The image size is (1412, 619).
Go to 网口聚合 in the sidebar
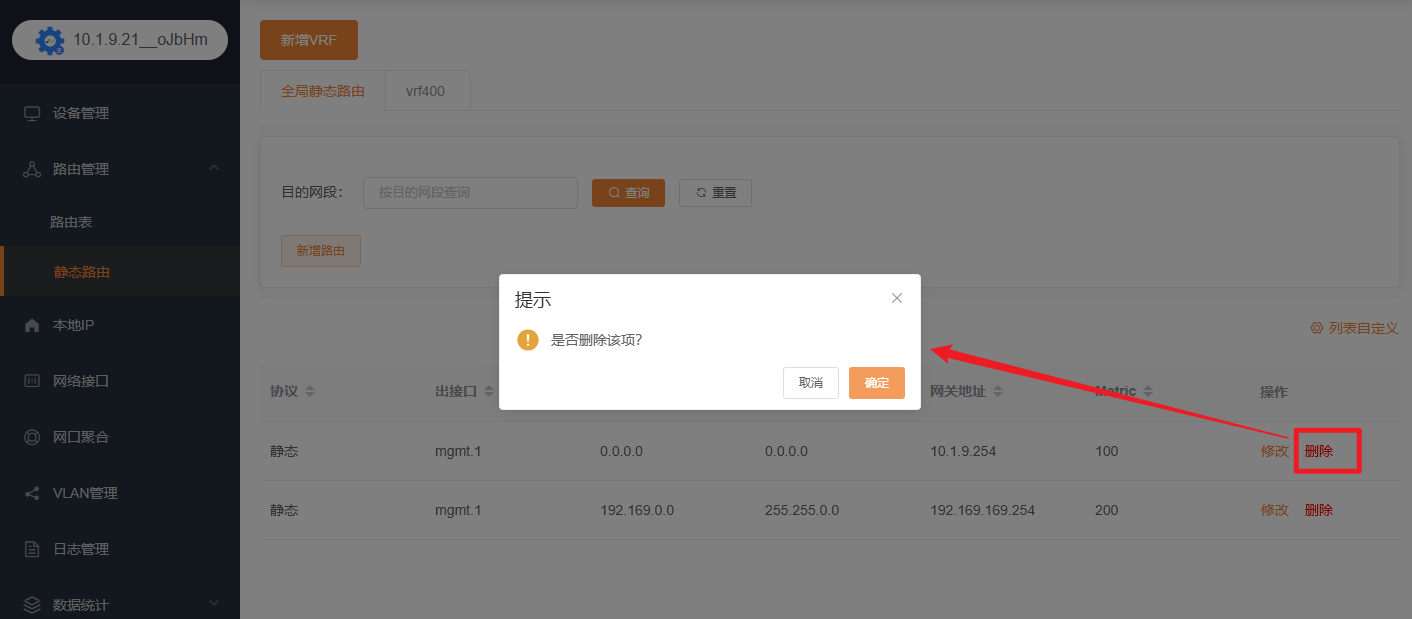[80, 437]
